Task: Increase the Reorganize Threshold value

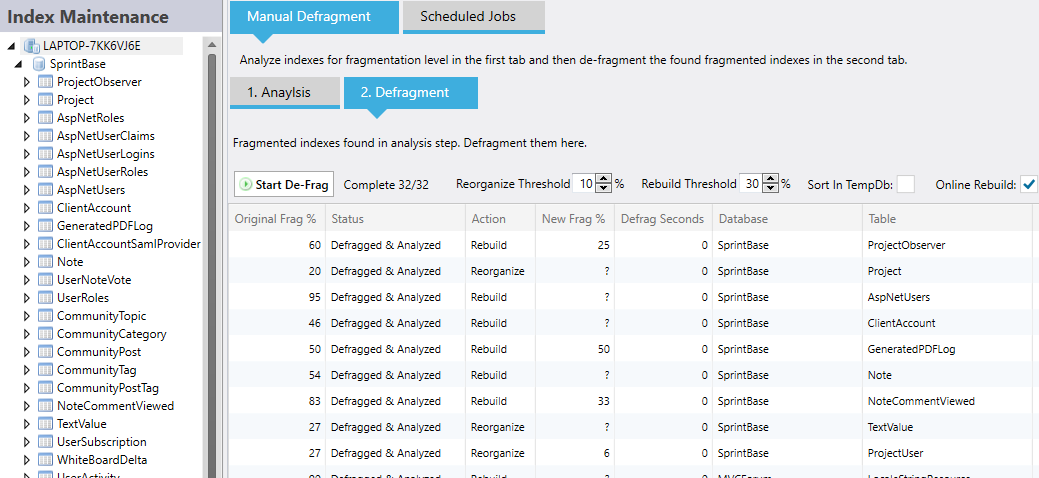Action: tap(604, 179)
